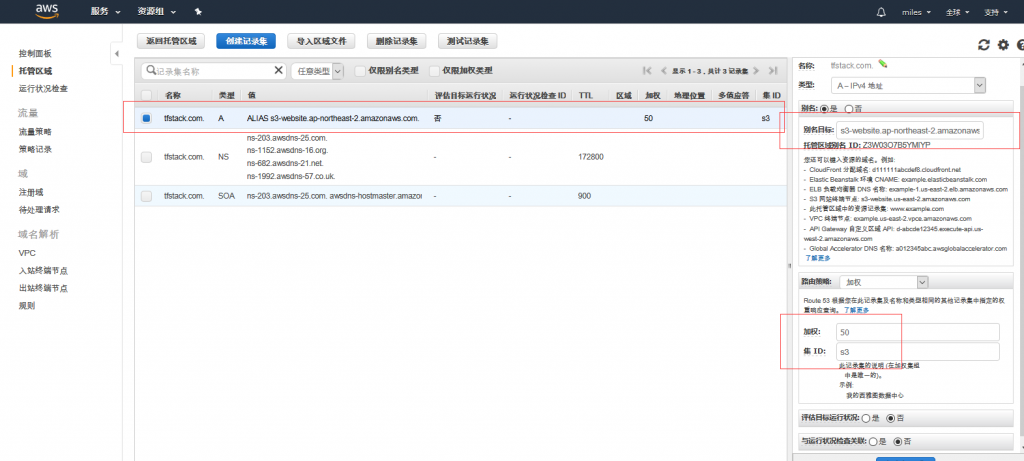Screen dimensions: 1024x461
Task: Open the 全球 region dropdown
Action: [x=957, y=12]
